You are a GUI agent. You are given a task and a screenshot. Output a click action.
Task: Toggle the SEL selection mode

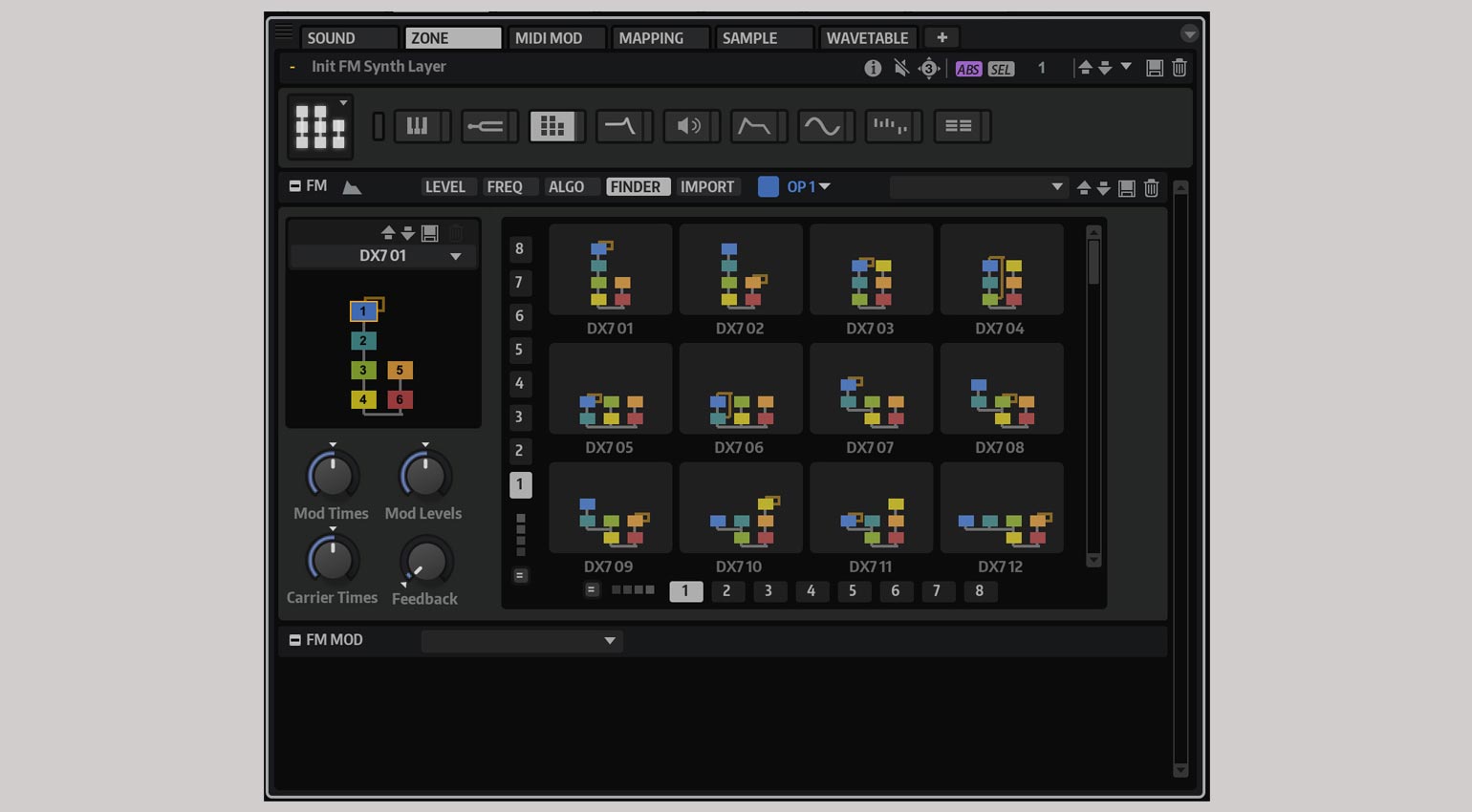pyautogui.click(x=1000, y=69)
